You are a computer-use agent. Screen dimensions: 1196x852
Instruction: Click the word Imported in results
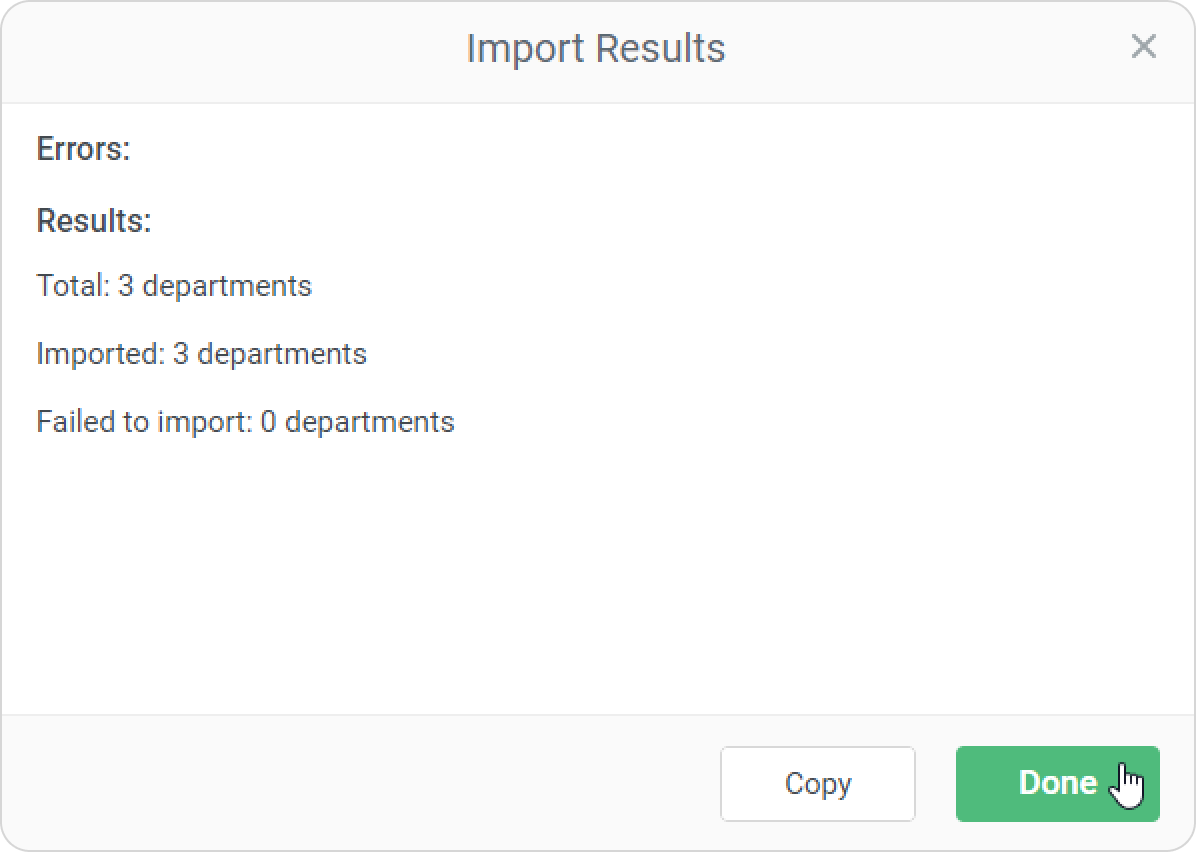click(99, 354)
